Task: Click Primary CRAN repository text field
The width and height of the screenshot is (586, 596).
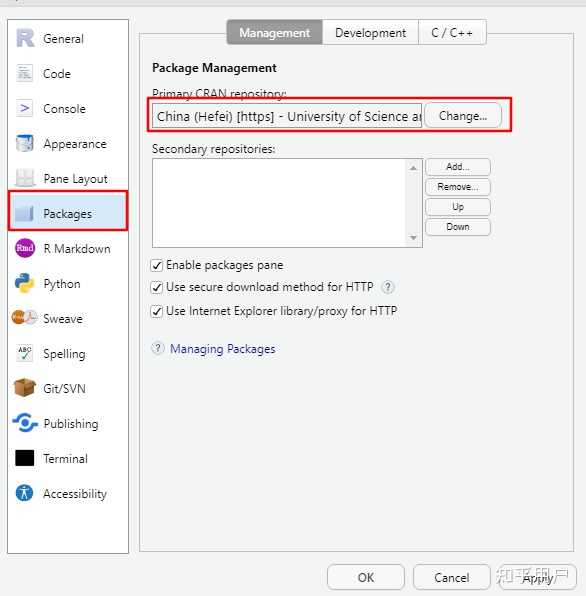Action: (x=287, y=116)
